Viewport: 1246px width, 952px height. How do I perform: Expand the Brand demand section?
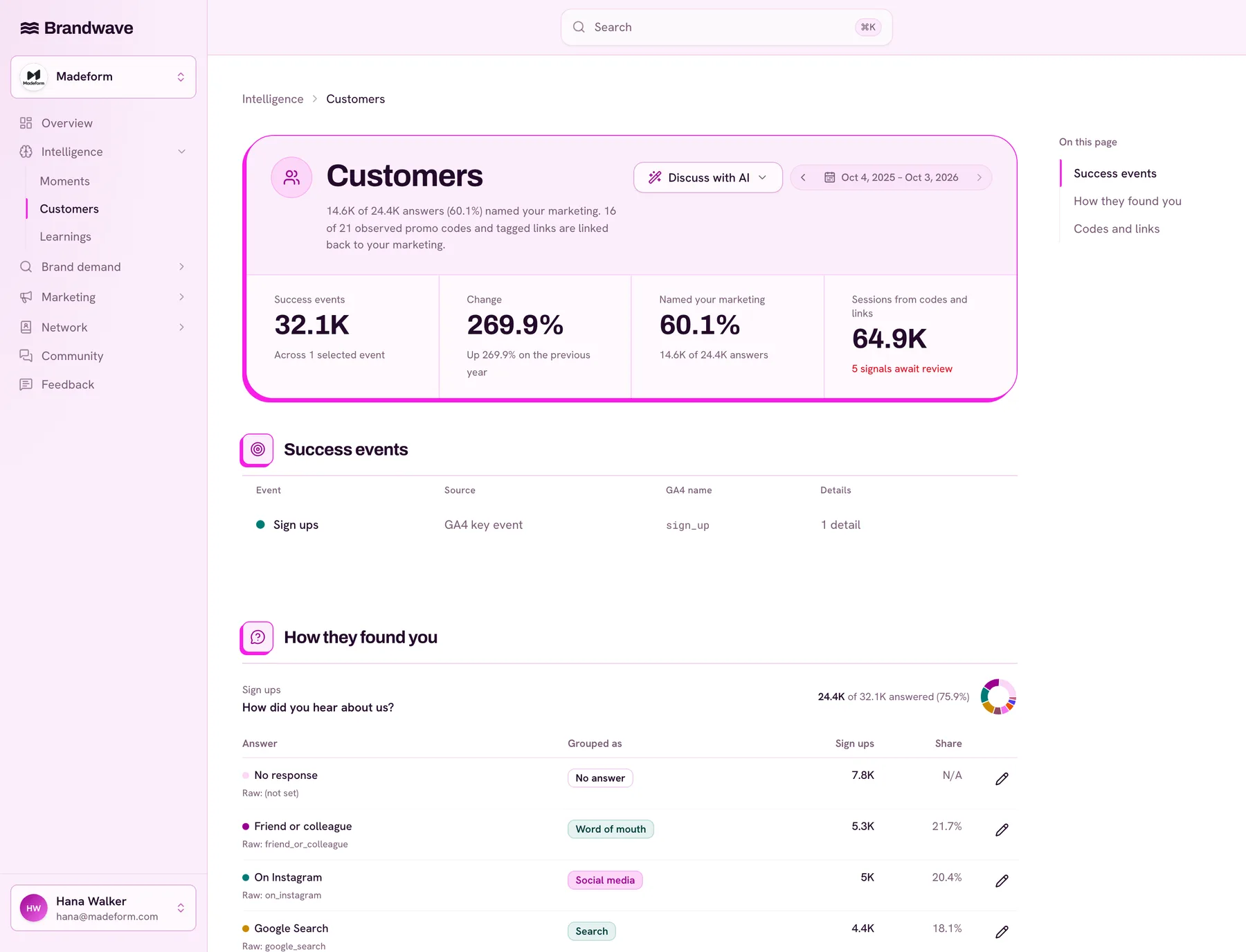[181, 267]
